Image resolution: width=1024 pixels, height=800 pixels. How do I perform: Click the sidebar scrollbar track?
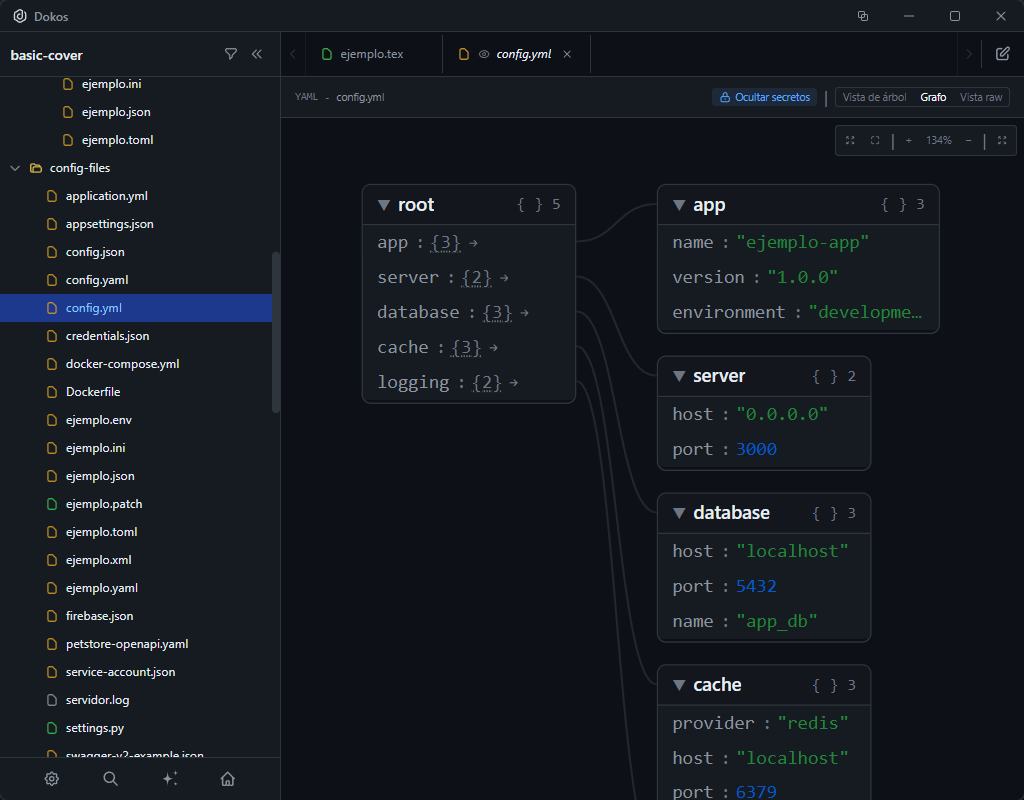tap(273, 330)
